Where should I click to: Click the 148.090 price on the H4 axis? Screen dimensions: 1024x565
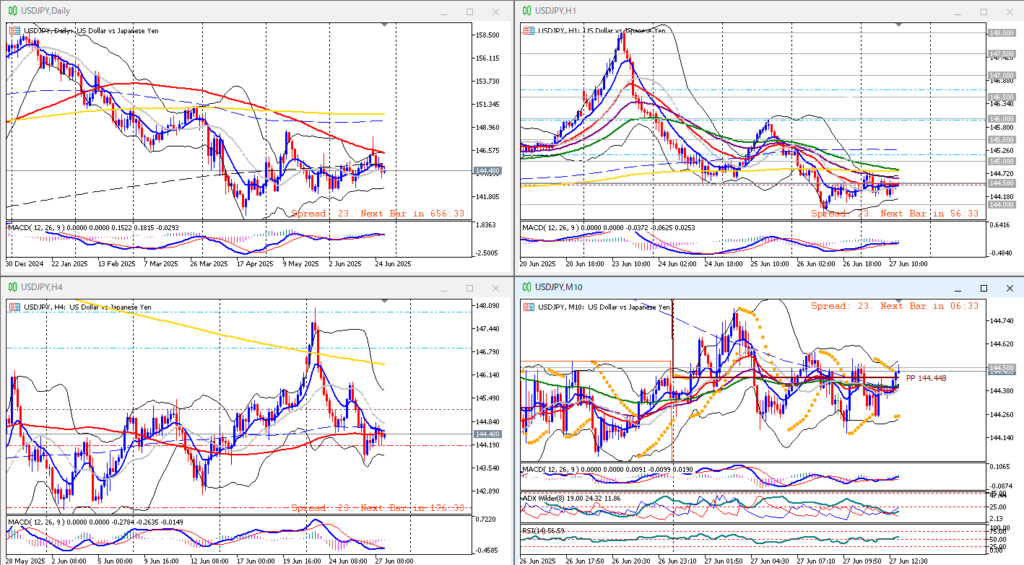tap(488, 306)
